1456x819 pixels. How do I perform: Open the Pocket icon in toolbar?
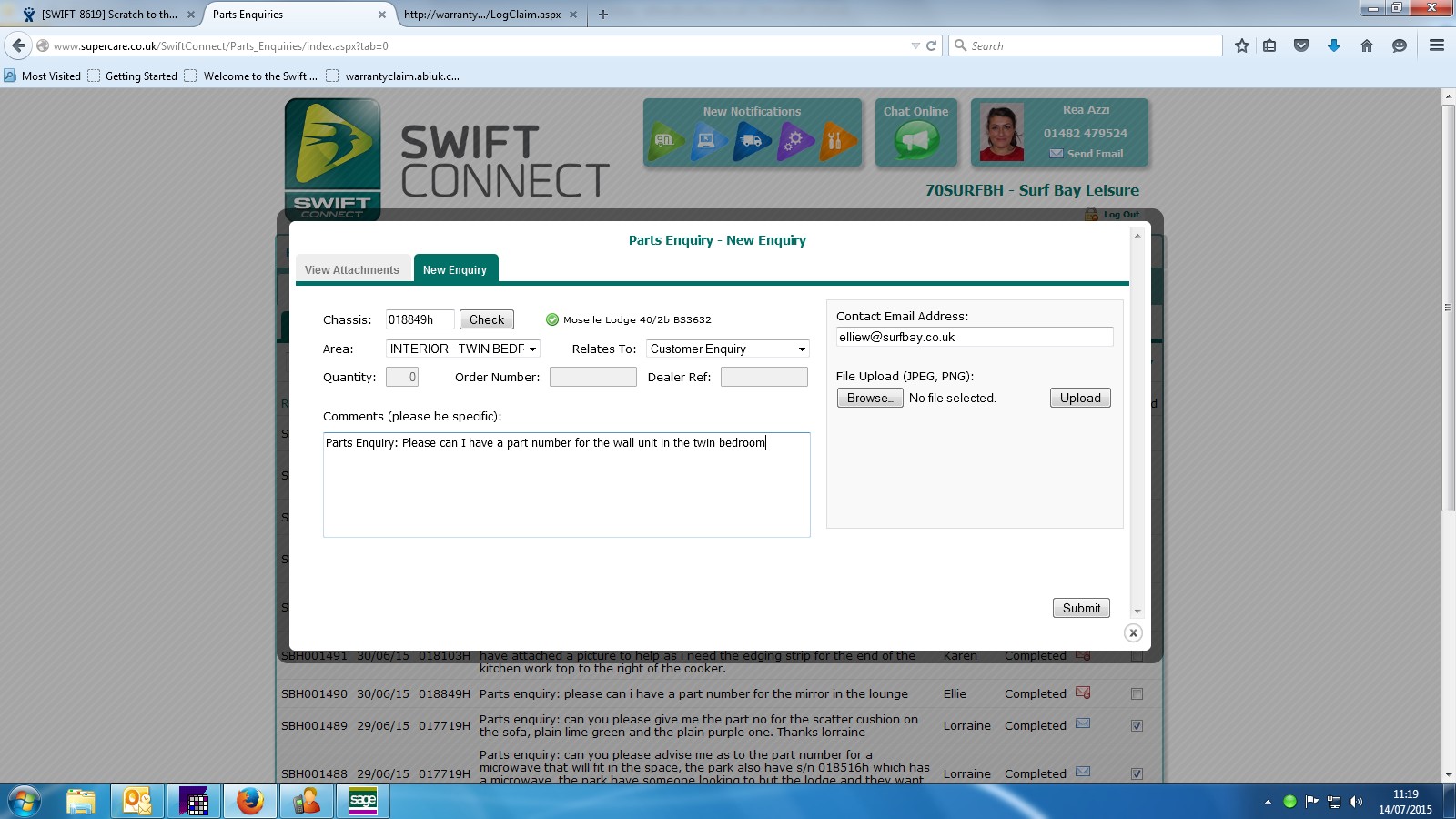tap(1301, 45)
